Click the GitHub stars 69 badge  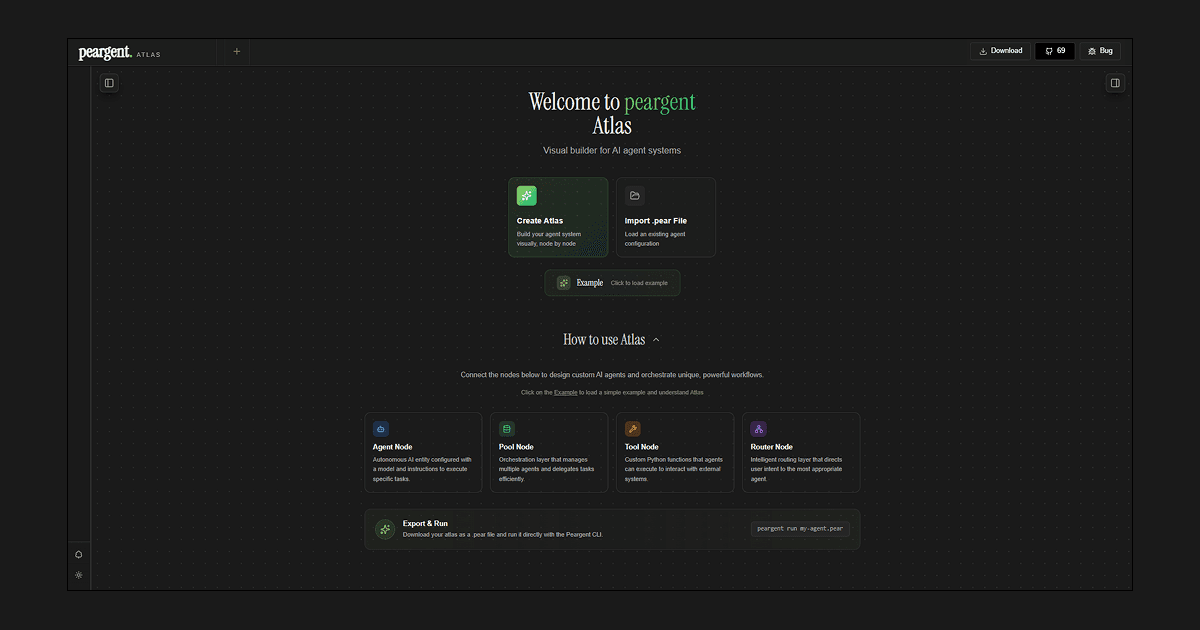pyautogui.click(x=1055, y=50)
